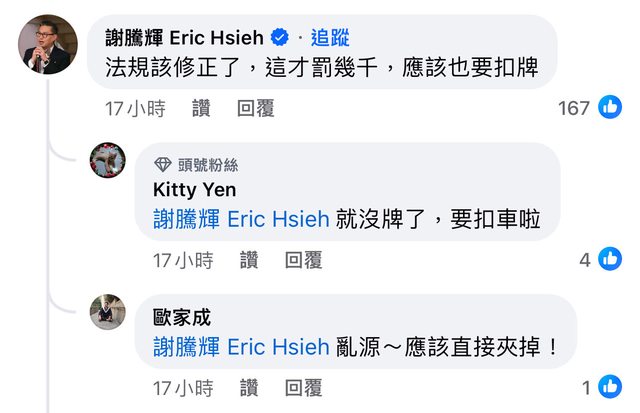The width and height of the screenshot is (640, 413).
Task: Open the 167 likes reaction icon
Action: [x=610, y=107]
